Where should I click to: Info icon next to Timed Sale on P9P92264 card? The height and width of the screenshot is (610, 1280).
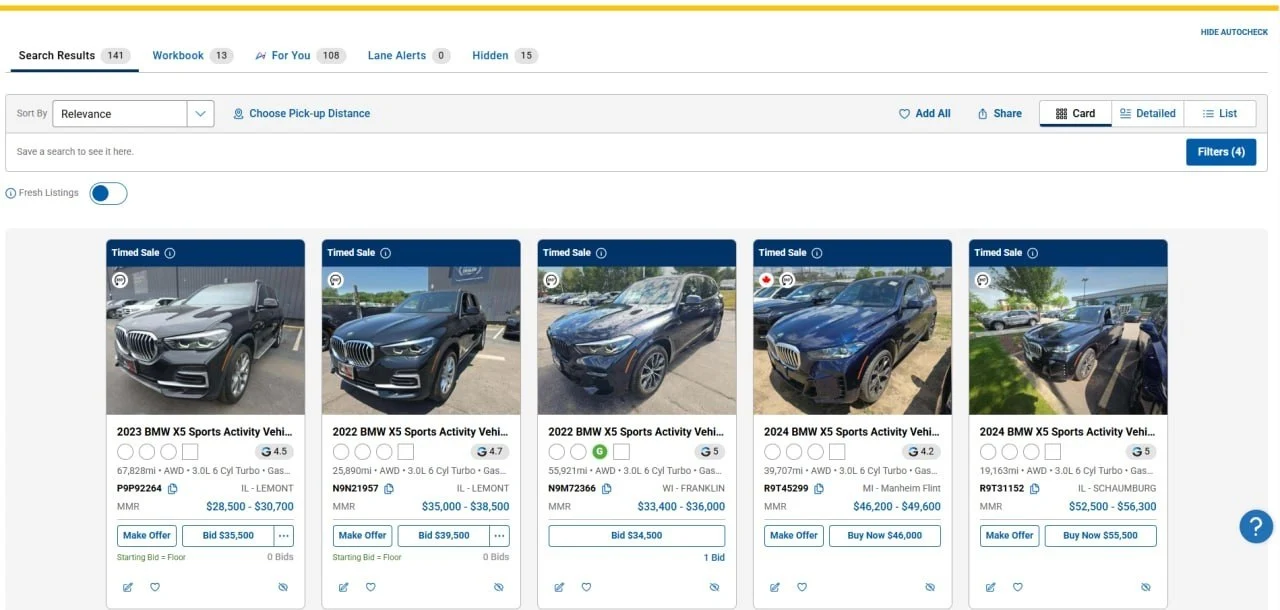(170, 253)
